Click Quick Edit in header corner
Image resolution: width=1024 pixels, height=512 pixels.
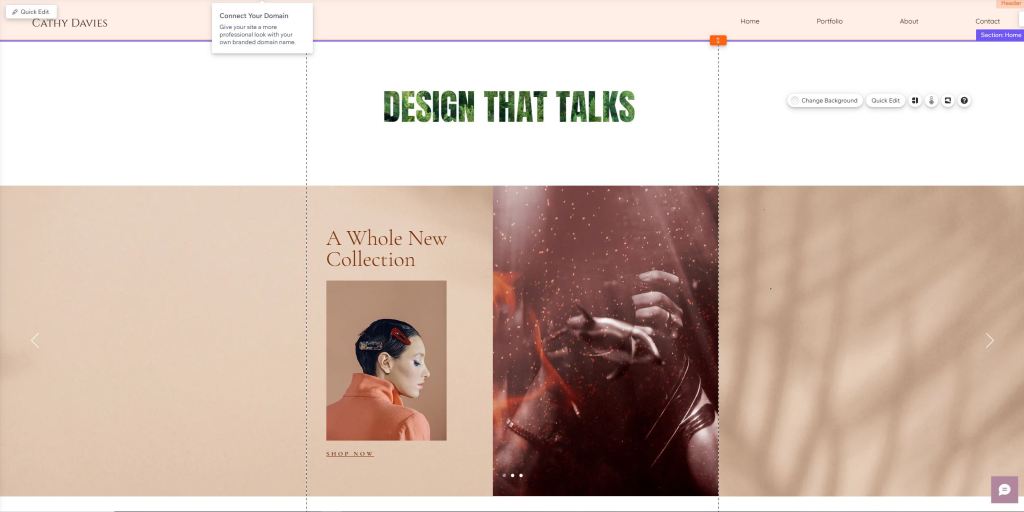point(30,11)
